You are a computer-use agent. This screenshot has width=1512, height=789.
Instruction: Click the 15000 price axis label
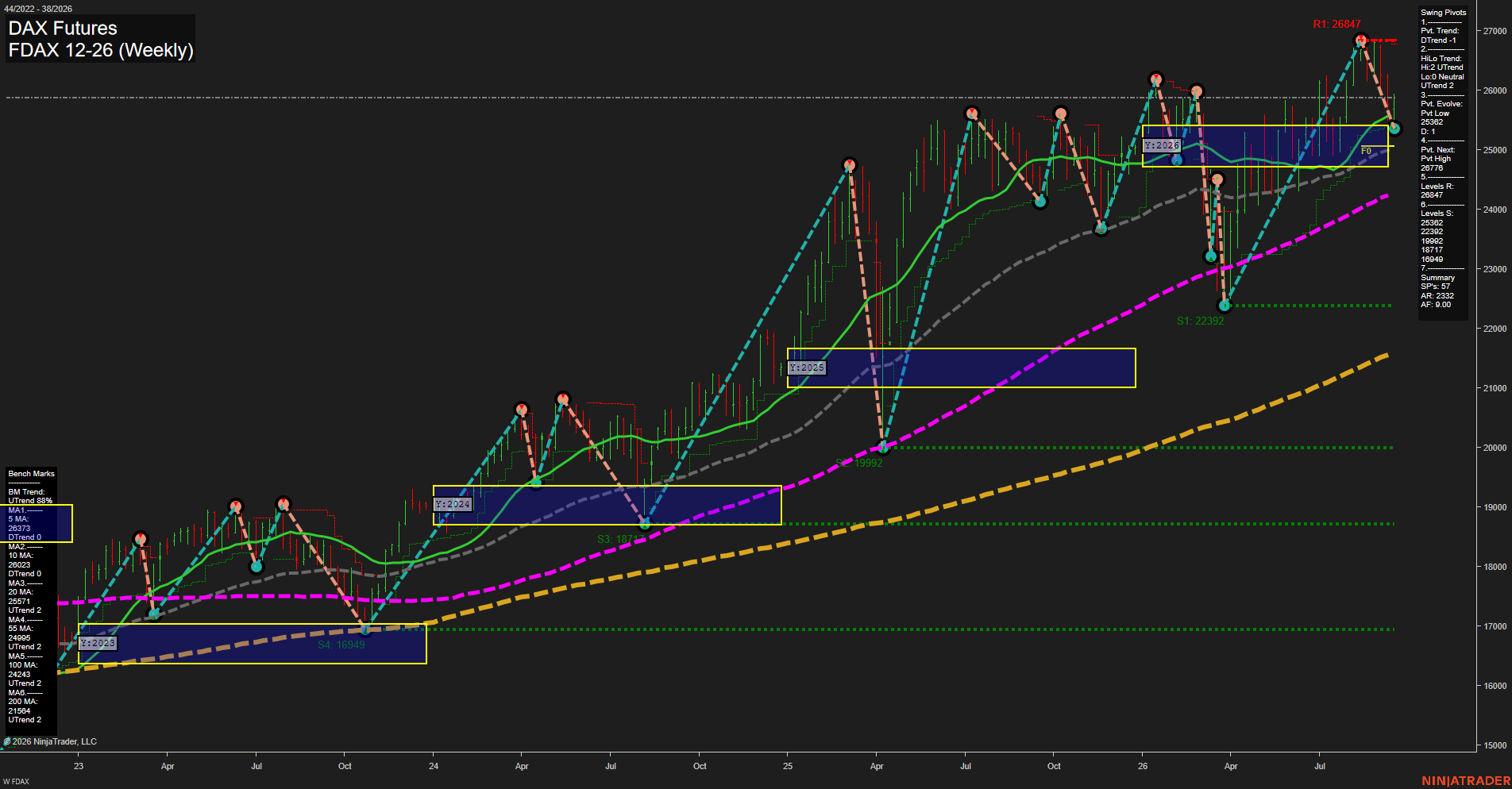point(1495,745)
